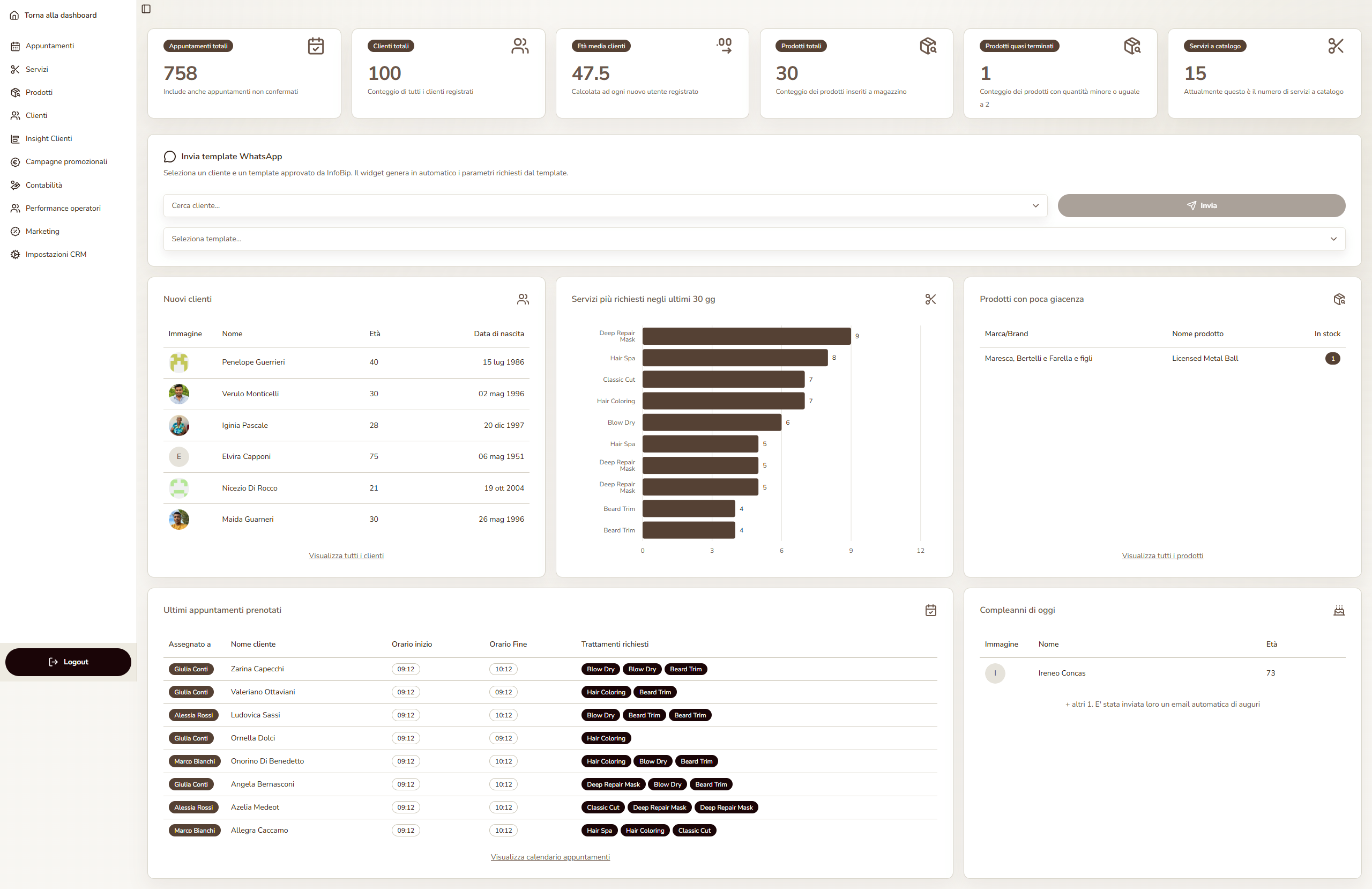Expand the Seleziona template dropdown
The height and width of the screenshot is (889, 1372).
click(x=754, y=239)
